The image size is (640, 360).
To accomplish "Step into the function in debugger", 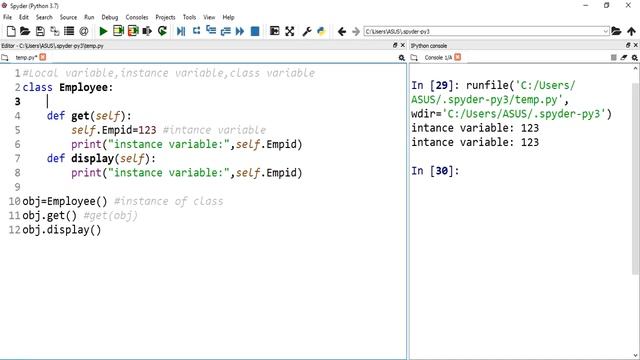I will [211, 30].
